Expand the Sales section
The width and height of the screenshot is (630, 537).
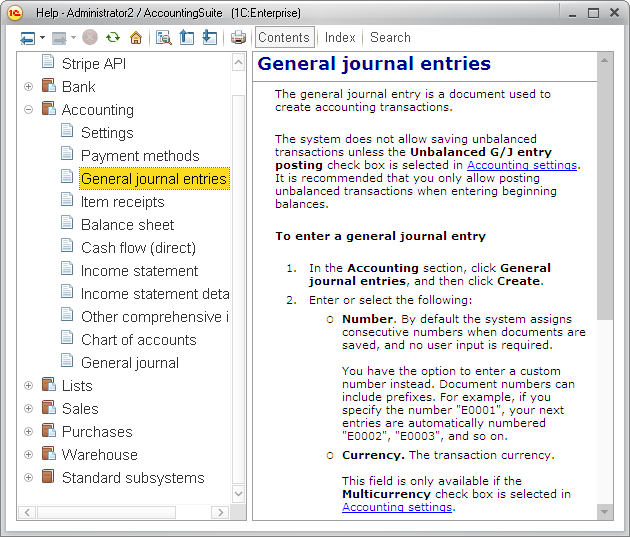point(29,408)
